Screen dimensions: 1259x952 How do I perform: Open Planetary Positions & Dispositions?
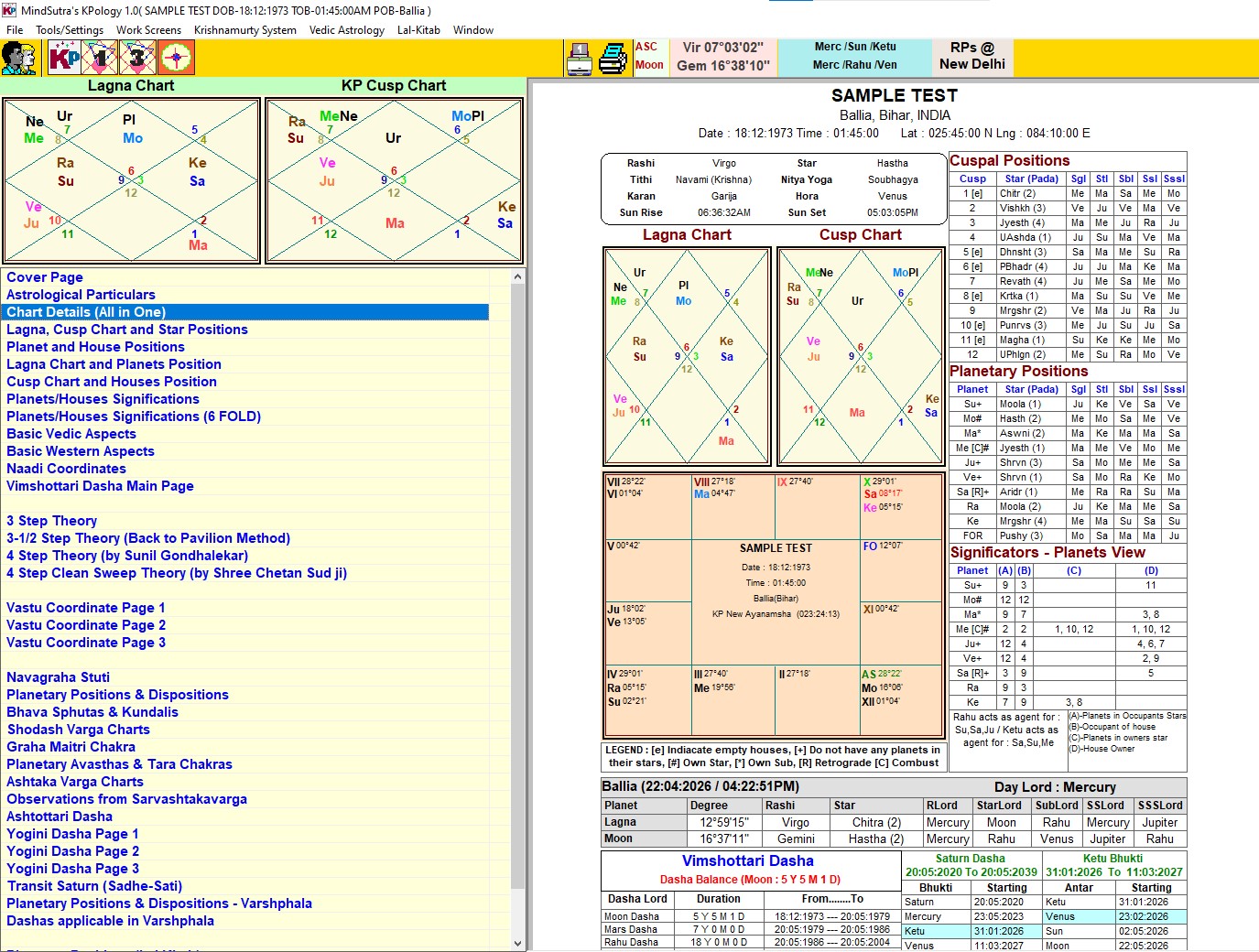click(117, 695)
